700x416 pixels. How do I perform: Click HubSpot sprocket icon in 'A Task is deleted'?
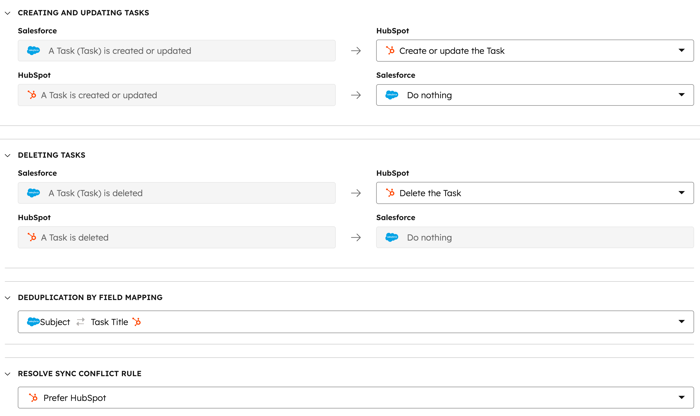(x=32, y=237)
